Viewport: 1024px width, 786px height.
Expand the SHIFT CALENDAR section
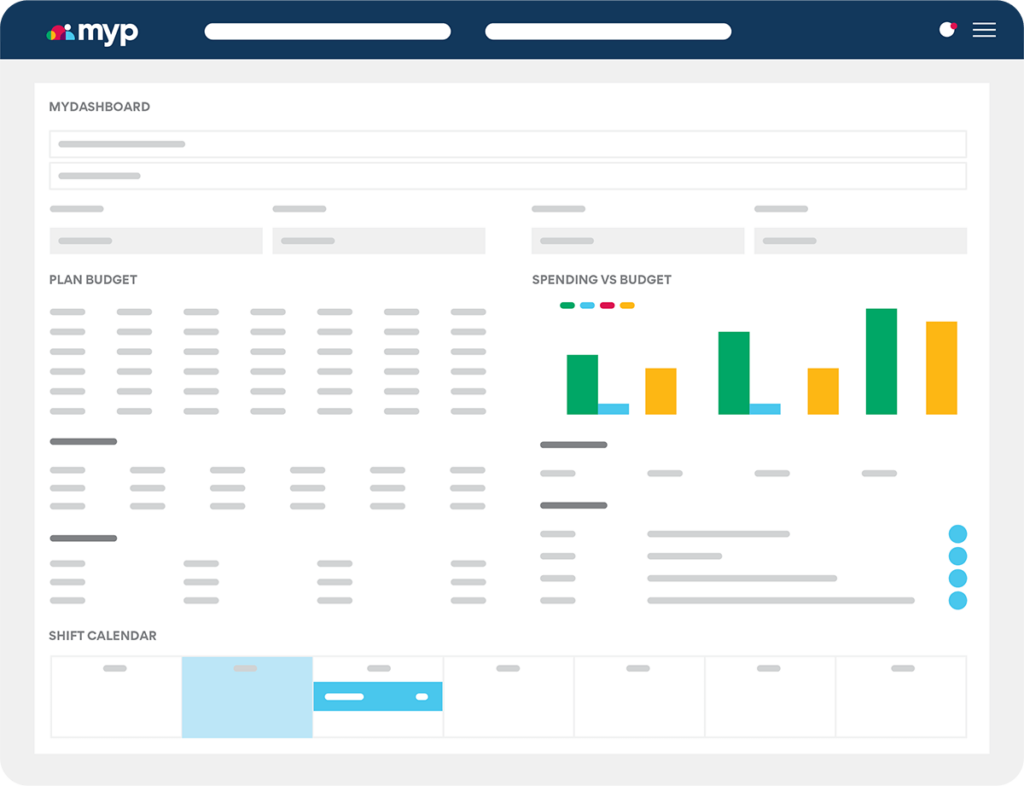click(103, 635)
